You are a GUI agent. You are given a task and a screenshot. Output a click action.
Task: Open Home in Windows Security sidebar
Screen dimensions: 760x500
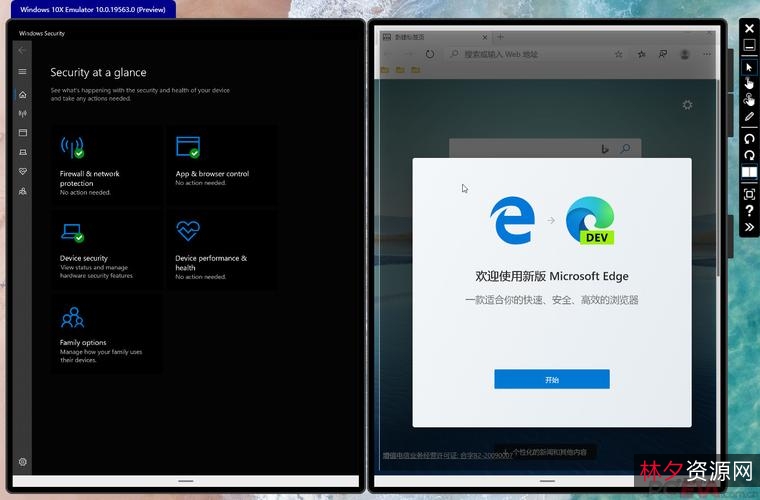22,94
